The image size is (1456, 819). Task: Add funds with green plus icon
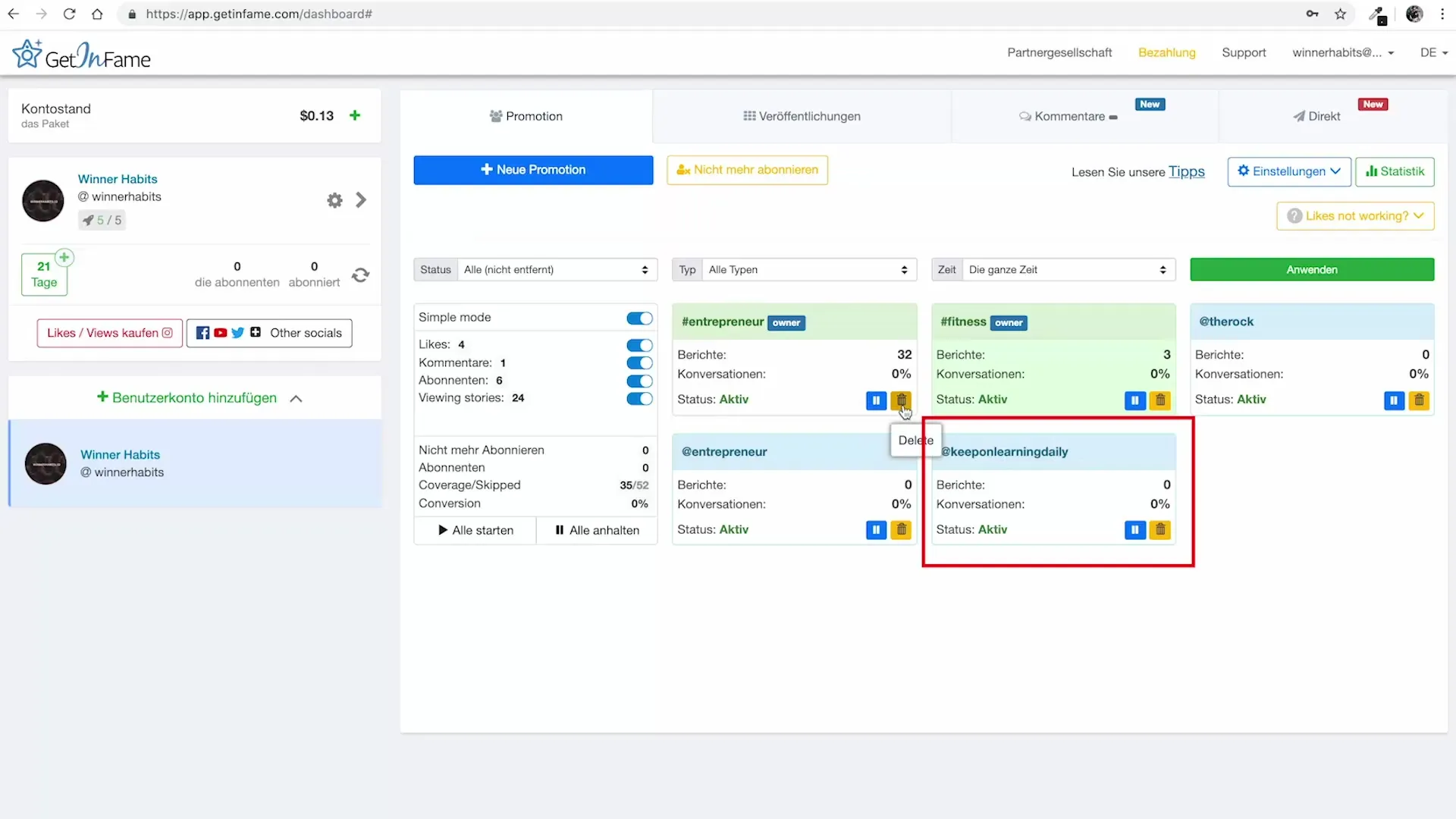(x=355, y=115)
